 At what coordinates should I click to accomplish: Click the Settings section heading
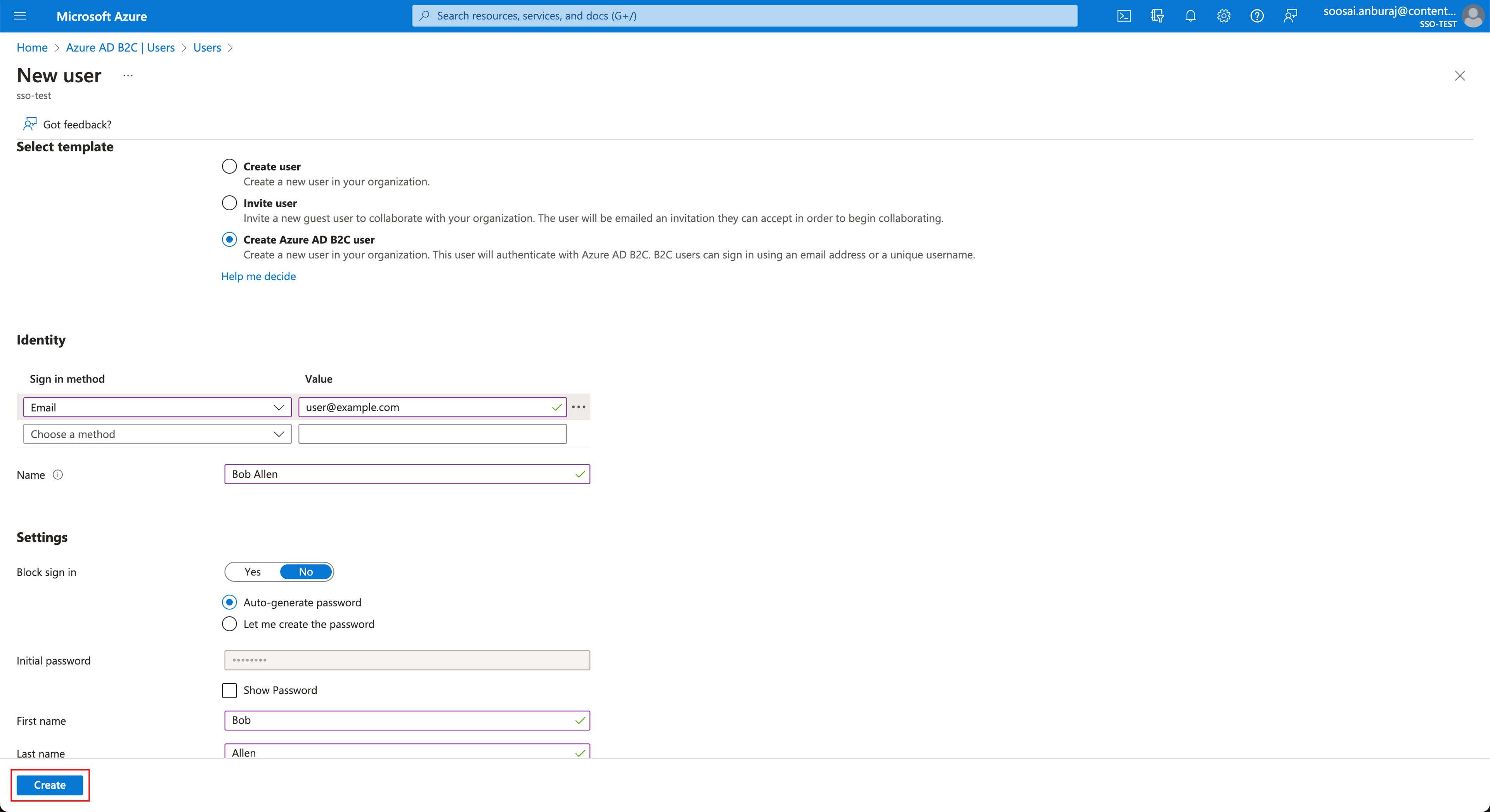point(42,537)
